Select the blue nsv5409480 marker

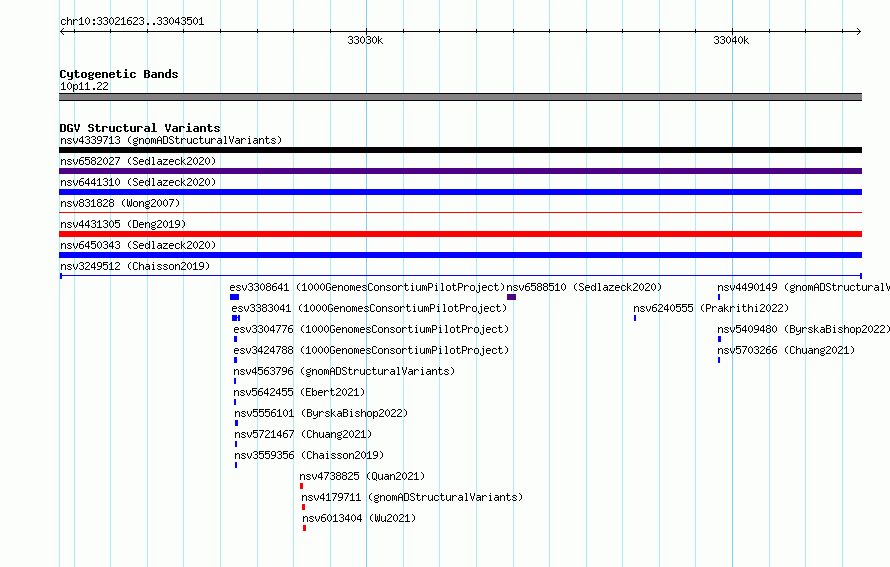pyautogui.click(x=720, y=339)
